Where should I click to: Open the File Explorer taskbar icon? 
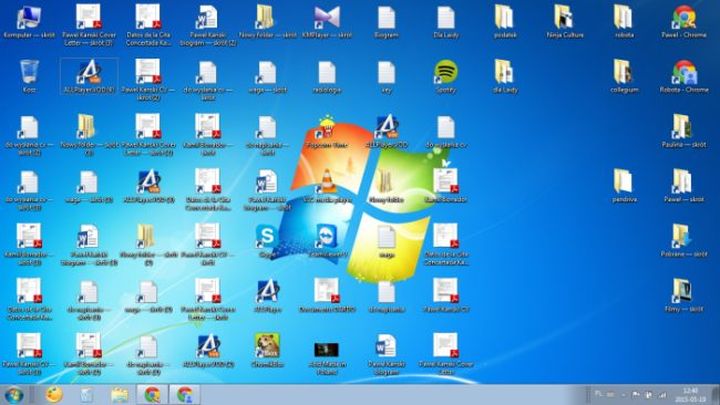coord(119,395)
